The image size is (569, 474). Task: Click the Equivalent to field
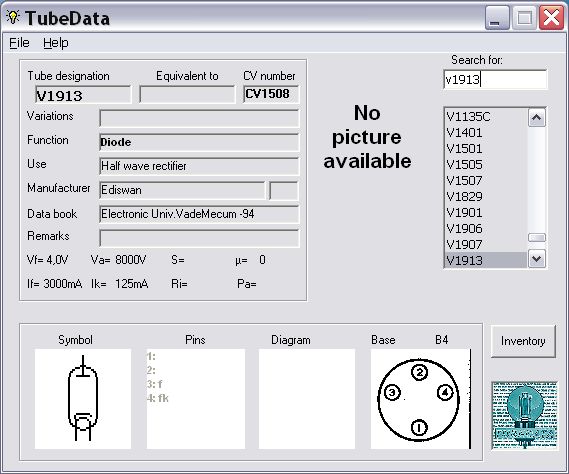click(187, 95)
